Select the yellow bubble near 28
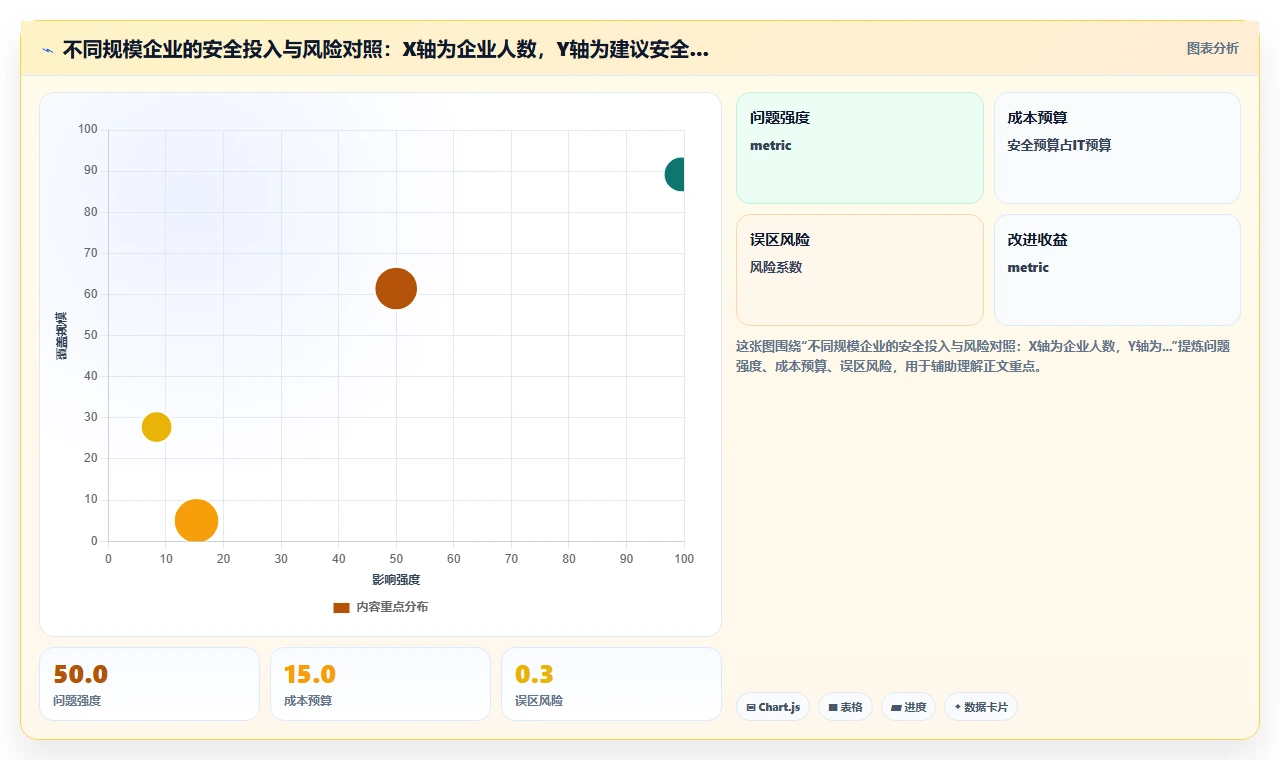 click(156, 427)
